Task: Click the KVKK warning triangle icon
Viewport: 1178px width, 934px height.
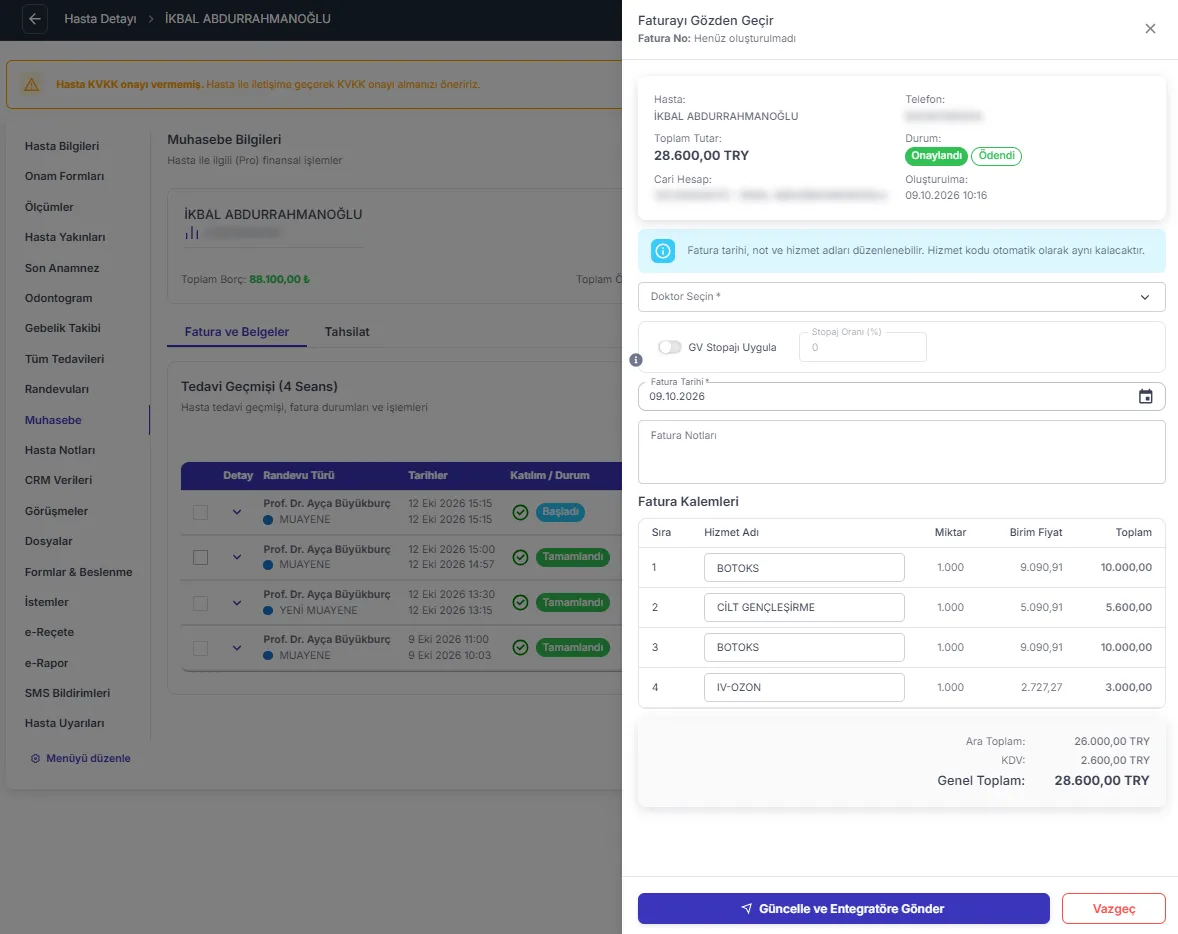Action: pos(32,84)
